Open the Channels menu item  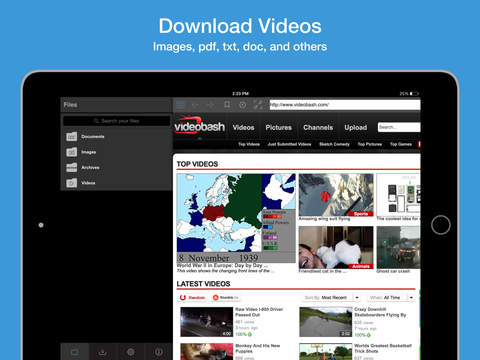pos(318,128)
